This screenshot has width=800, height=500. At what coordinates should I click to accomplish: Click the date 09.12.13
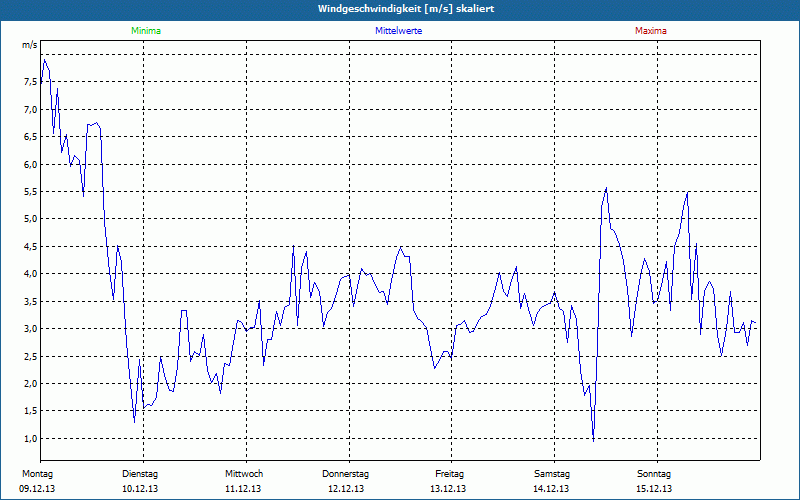tap(37, 489)
